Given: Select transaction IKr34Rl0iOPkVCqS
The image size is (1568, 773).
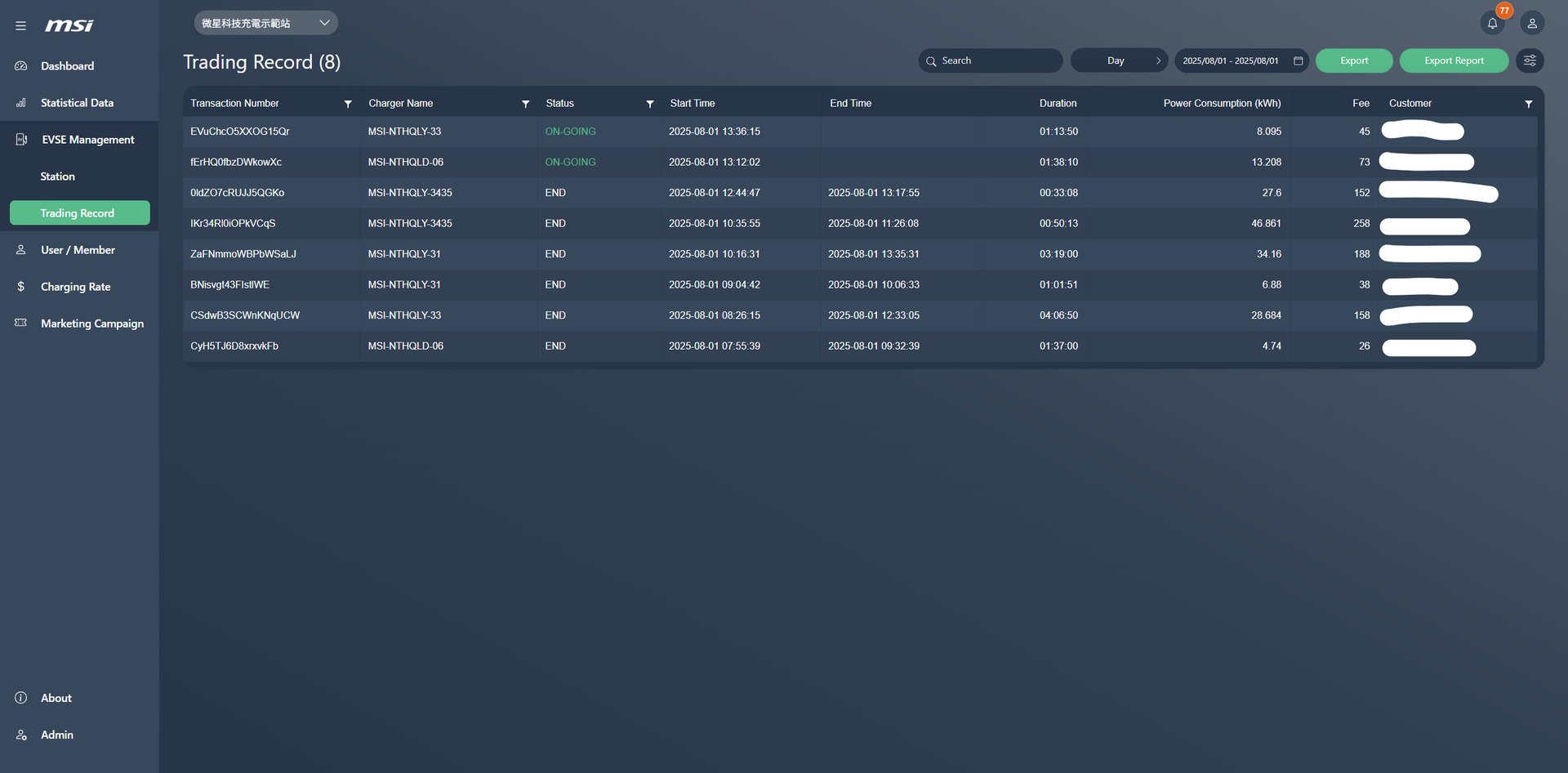Looking at the screenshot, I should pyautogui.click(x=233, y=223).
